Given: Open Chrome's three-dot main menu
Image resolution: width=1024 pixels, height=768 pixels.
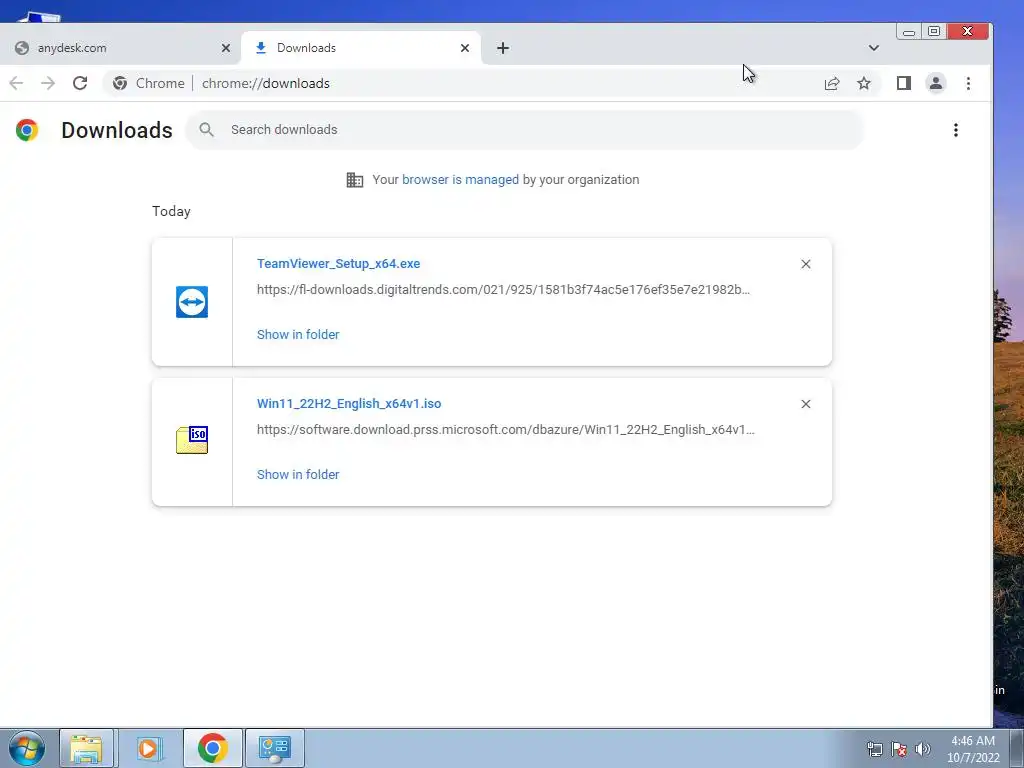Looking at the screenshot, I should (968, 83).
